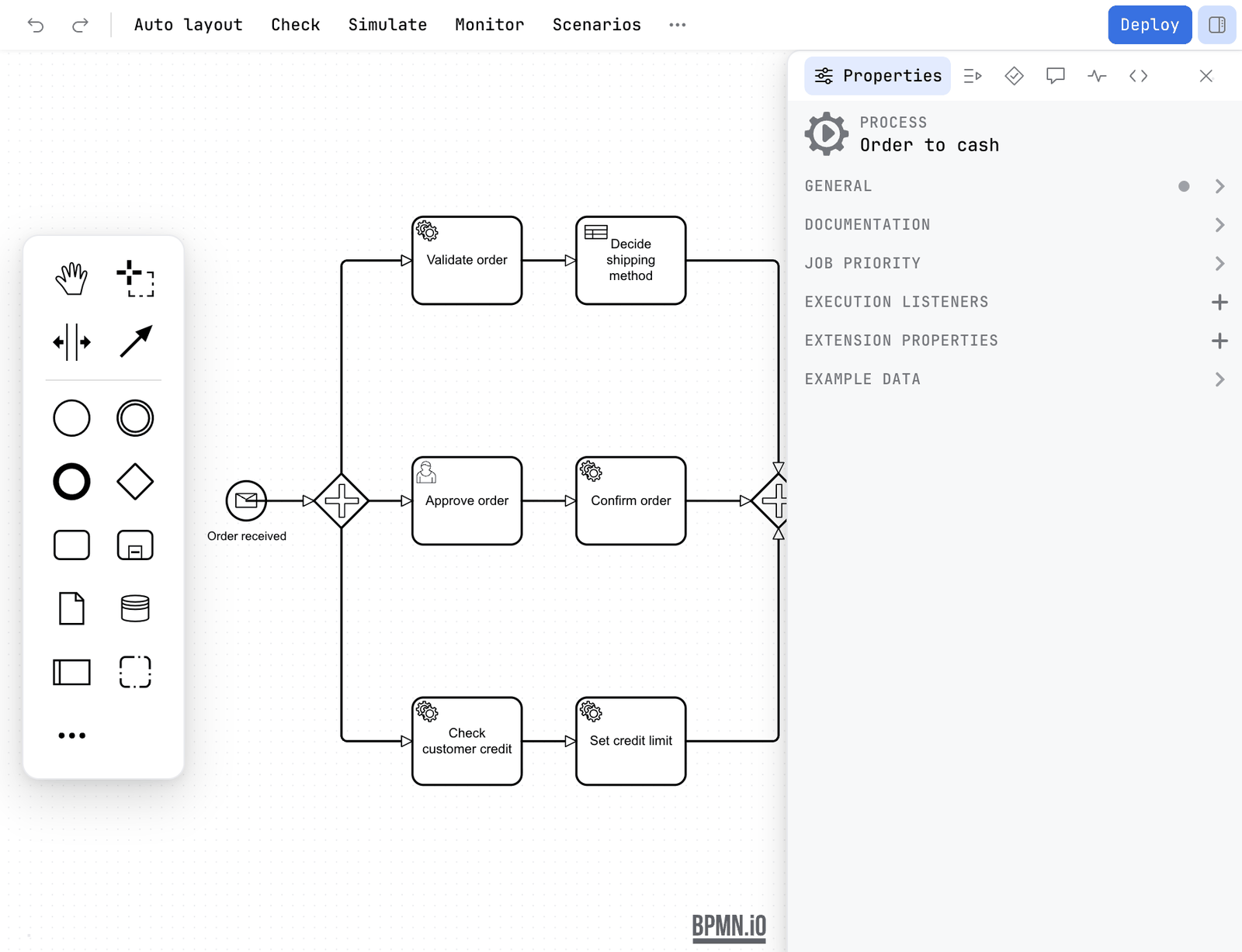Open the activity pulse panel tab
Image resolution: width=1242 pixels, height=952 pixels.
1097,76
